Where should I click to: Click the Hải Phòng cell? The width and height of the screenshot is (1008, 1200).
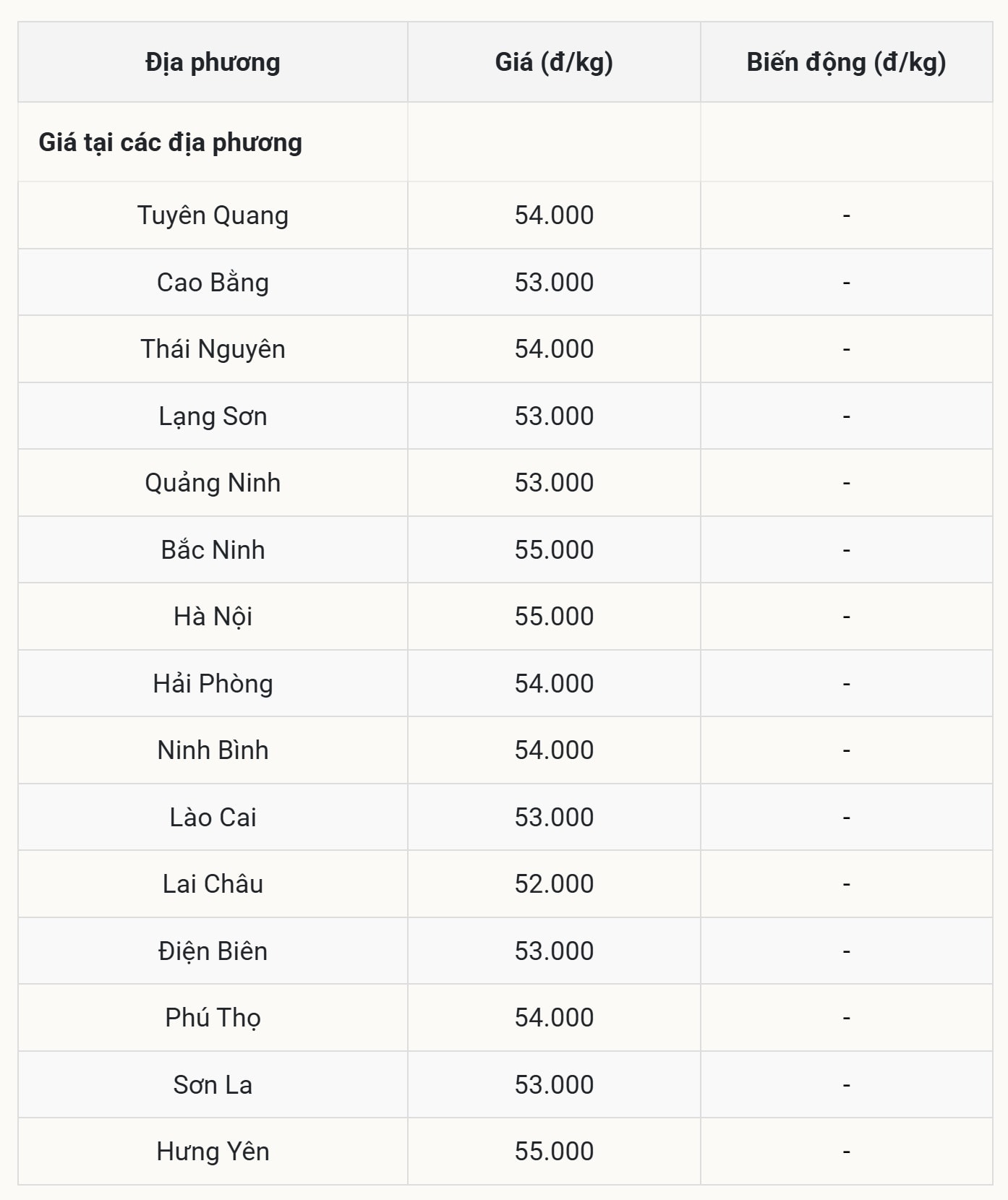(x=213, y=684)
